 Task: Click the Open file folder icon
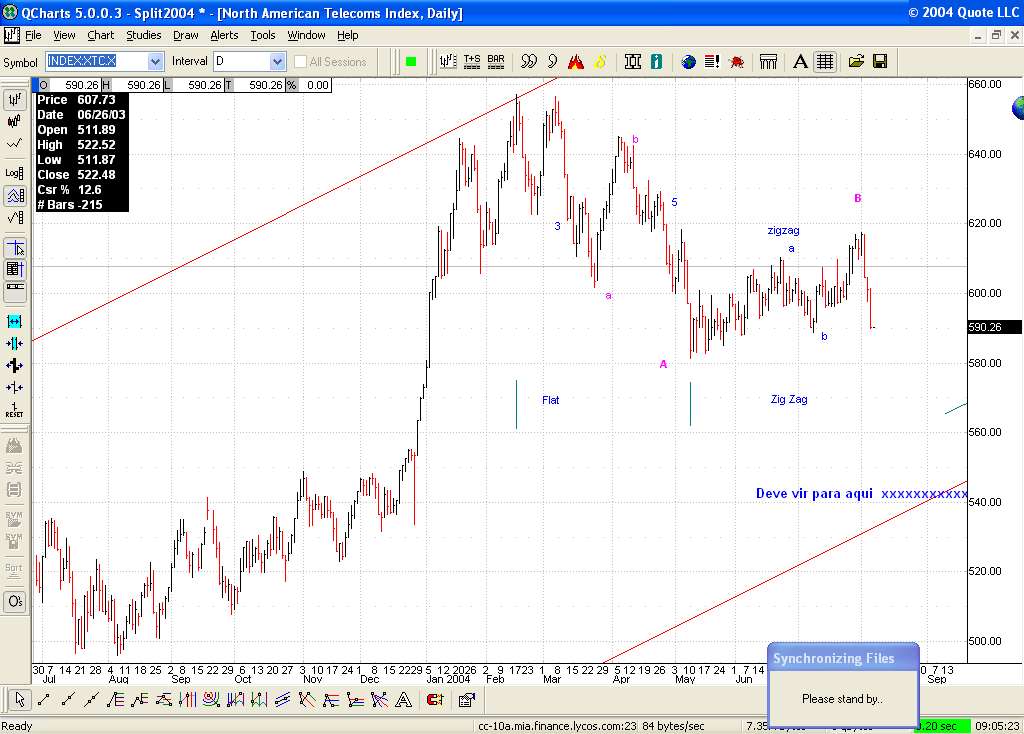[856, 61]
